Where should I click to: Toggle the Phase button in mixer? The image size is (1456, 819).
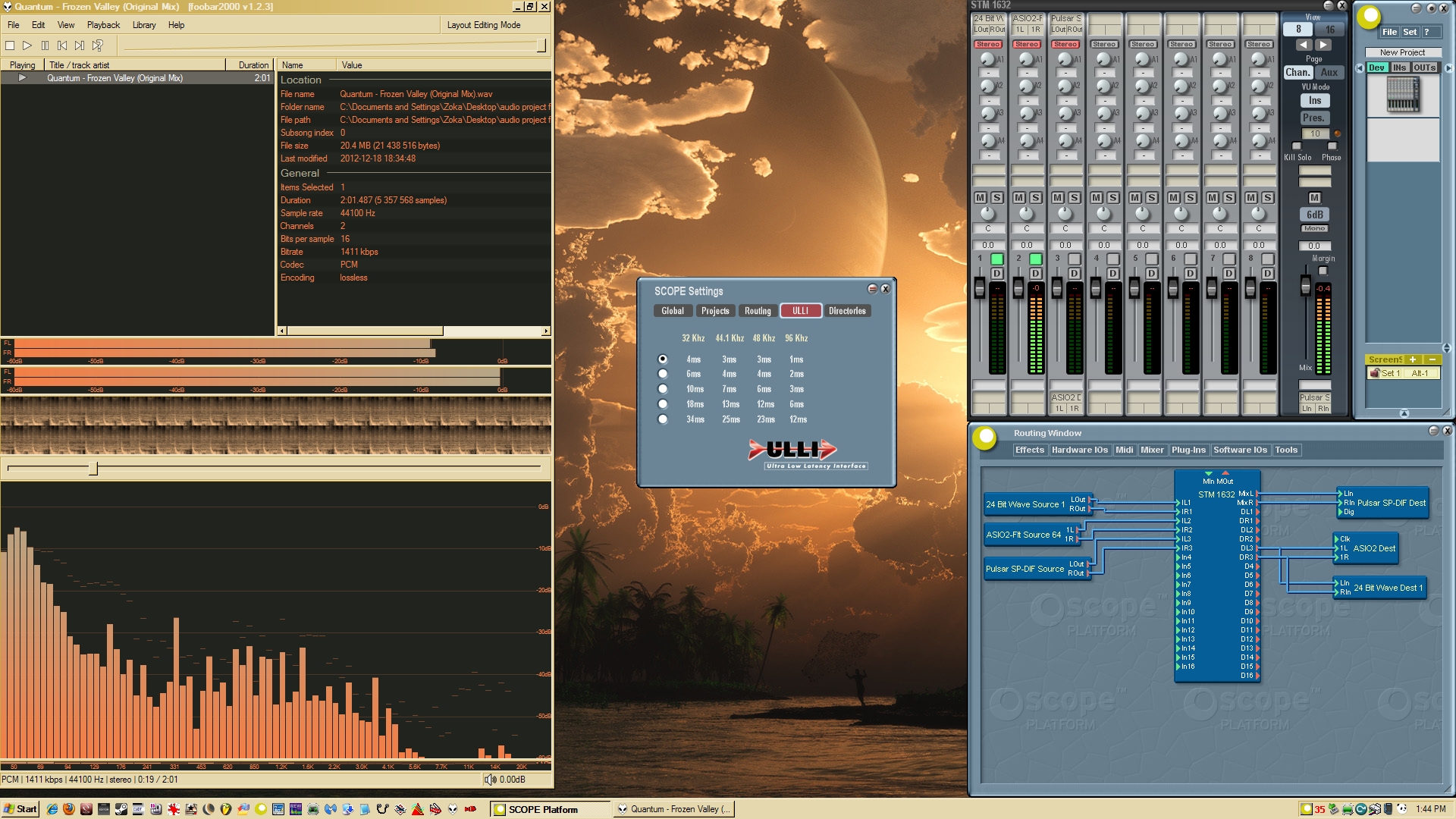[x=1332, y=146]
